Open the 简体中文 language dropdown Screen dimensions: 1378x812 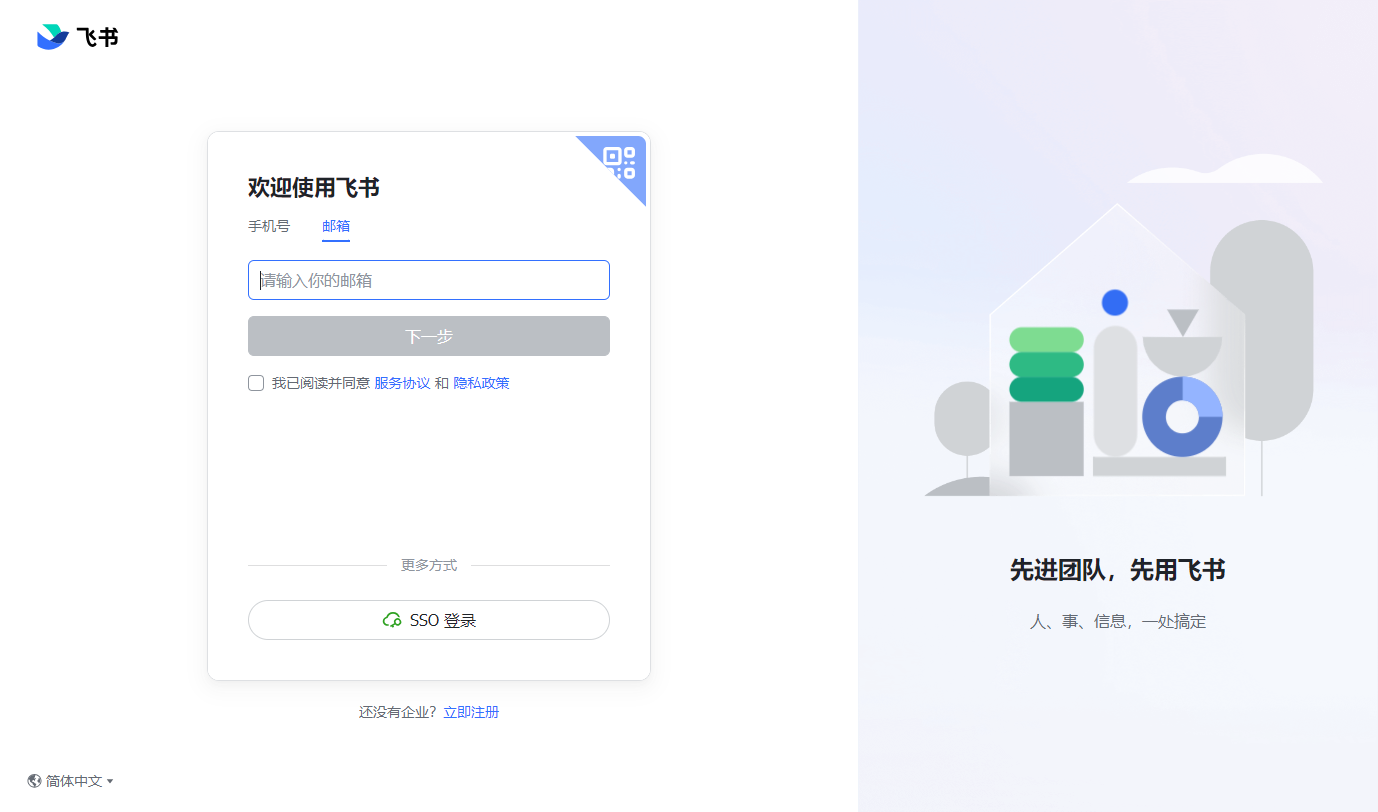pos(70,781)
